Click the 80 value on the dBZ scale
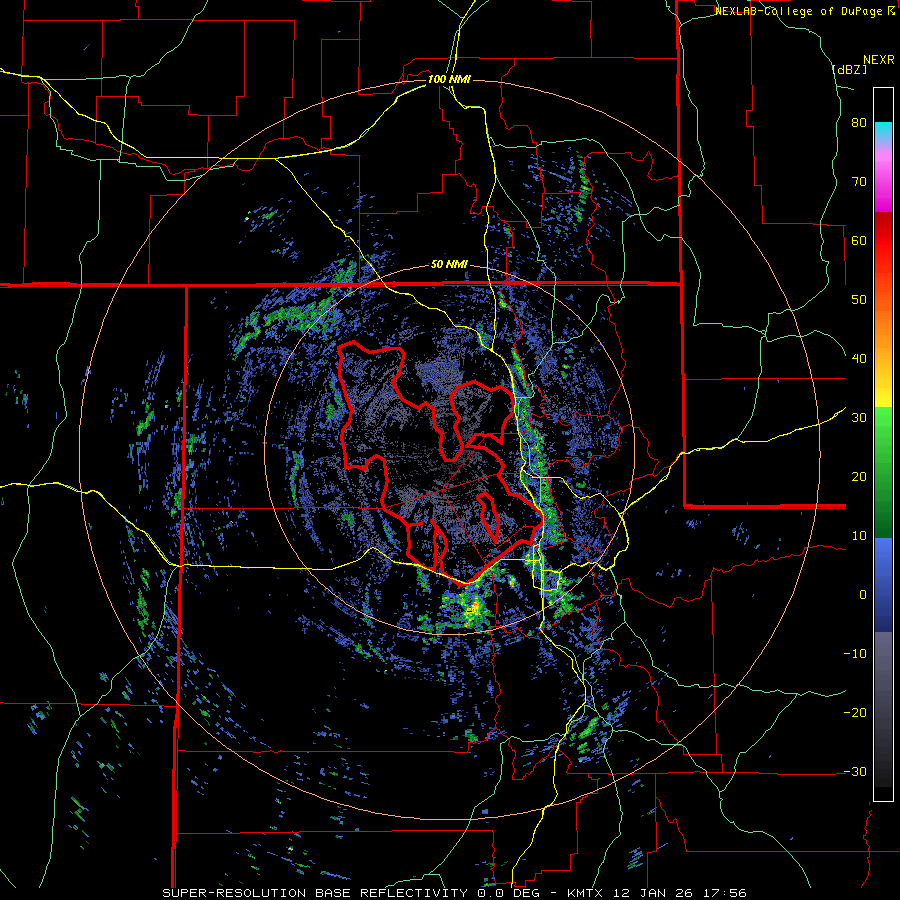This screenshot has height=900, width=900. pos(859,123)
